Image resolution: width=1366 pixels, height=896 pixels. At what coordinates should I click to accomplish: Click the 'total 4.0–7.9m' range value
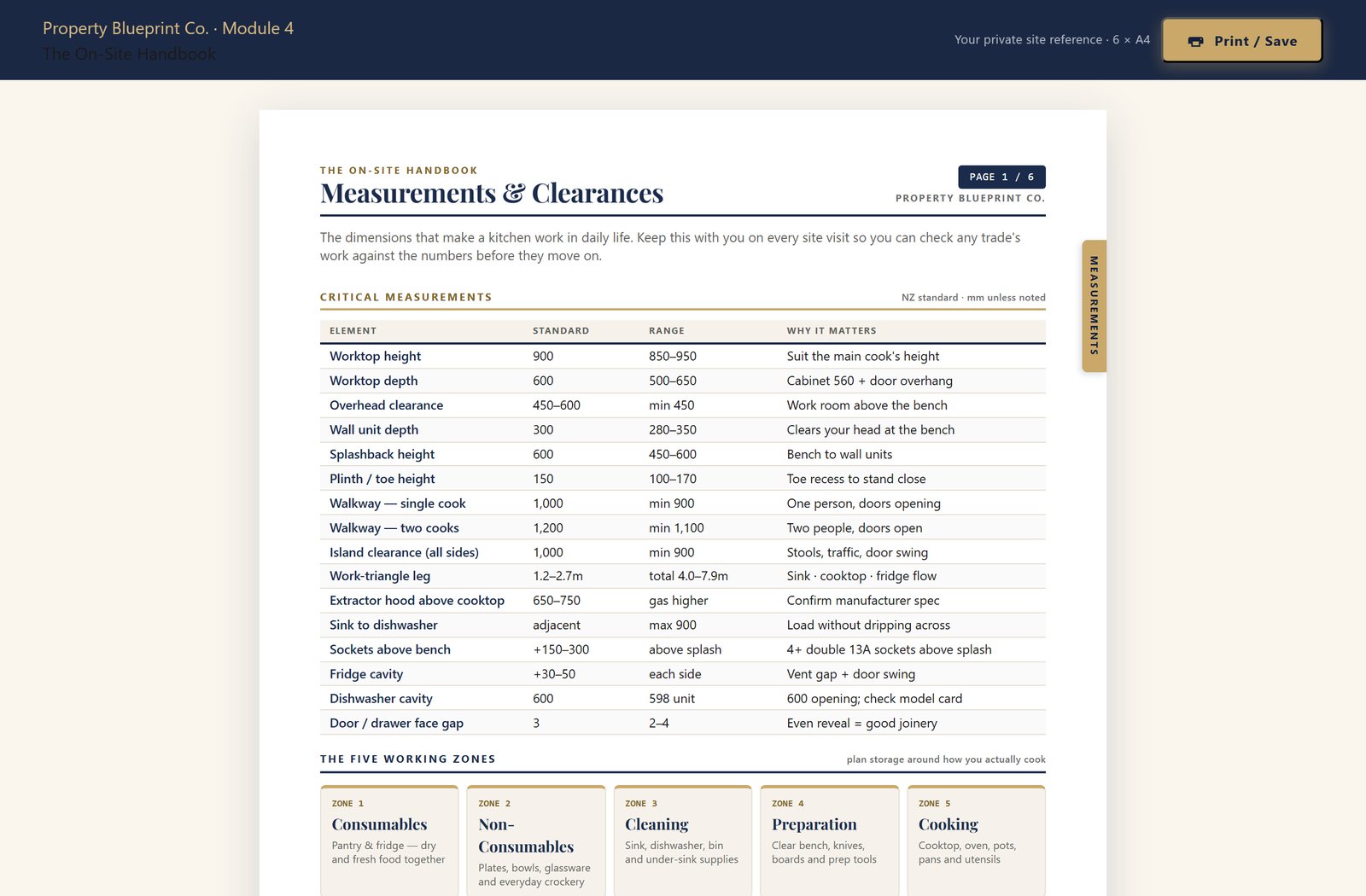689,576
